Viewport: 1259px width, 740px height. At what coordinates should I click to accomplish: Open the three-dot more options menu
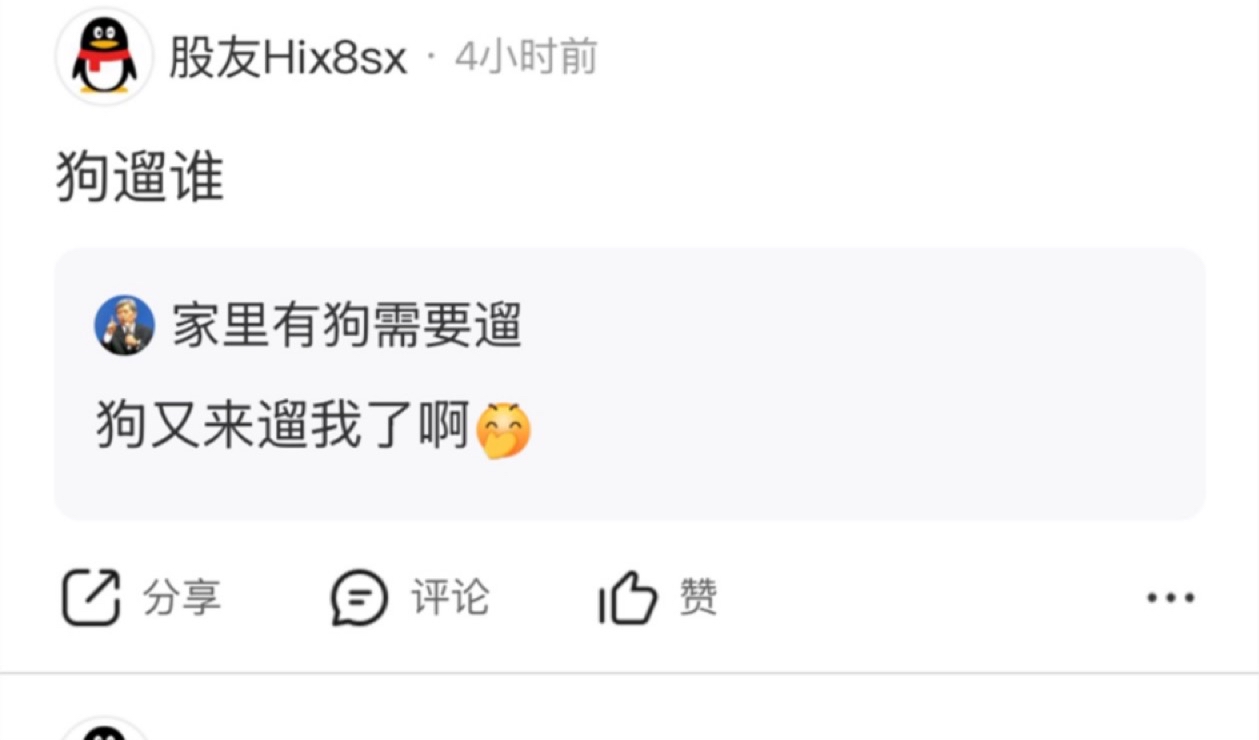pyautogui.click(x=1170, y=598)
